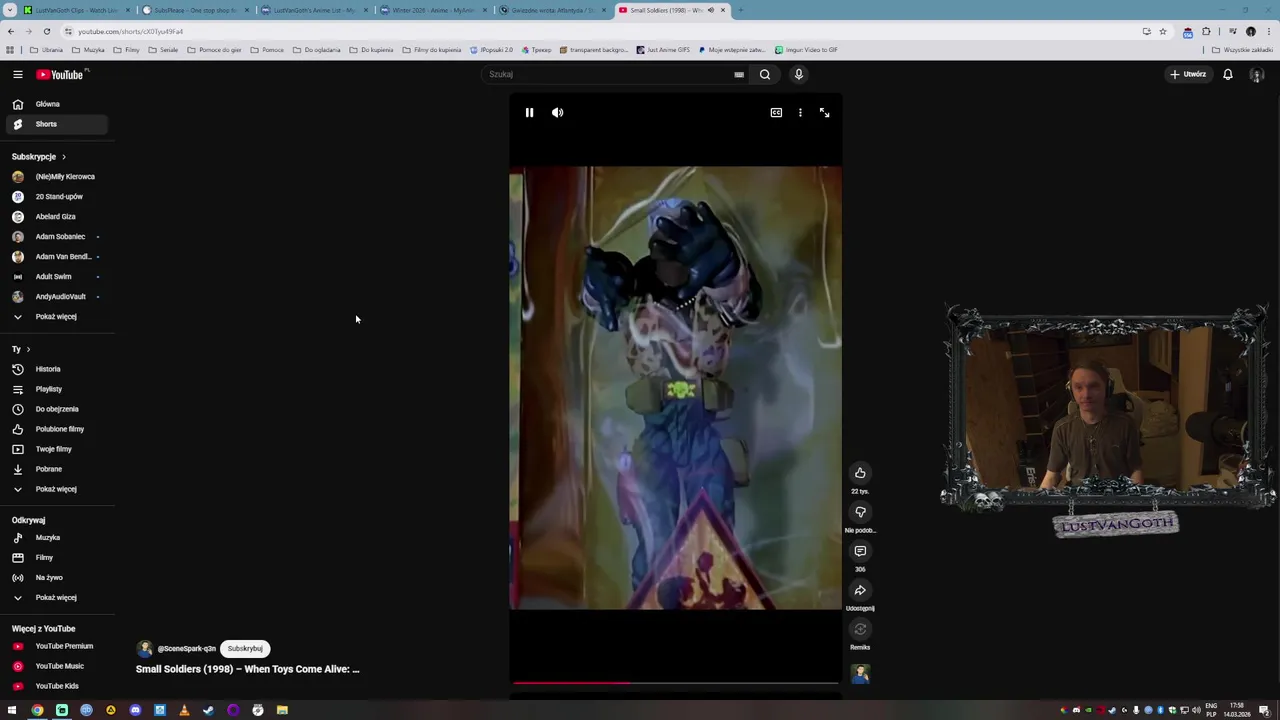Seek on the red Short progress bar
The height and width of the screenshot is (720, 1280).
675,683
